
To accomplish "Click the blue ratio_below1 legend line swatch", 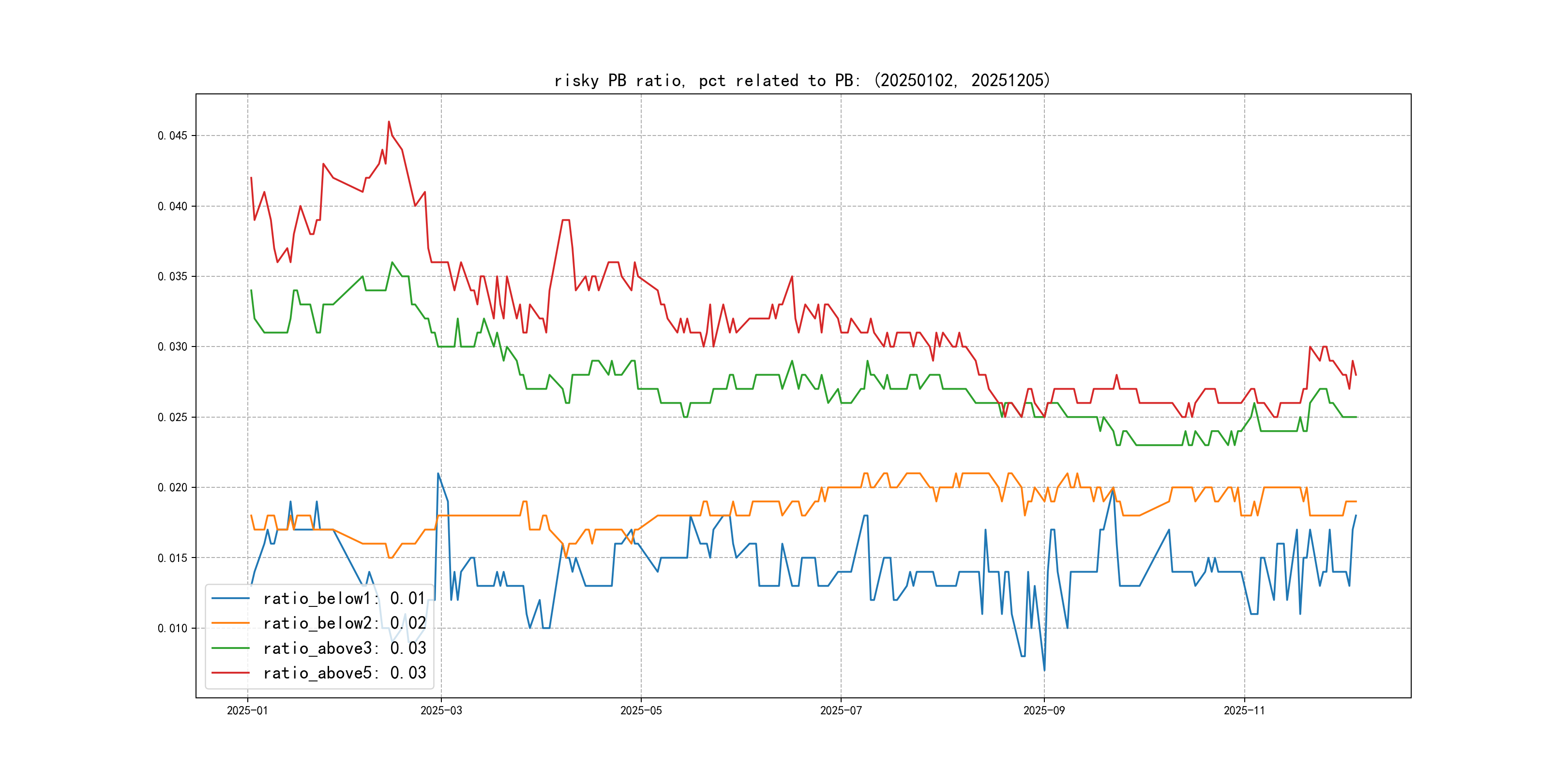I will click(x=230, y=598).
